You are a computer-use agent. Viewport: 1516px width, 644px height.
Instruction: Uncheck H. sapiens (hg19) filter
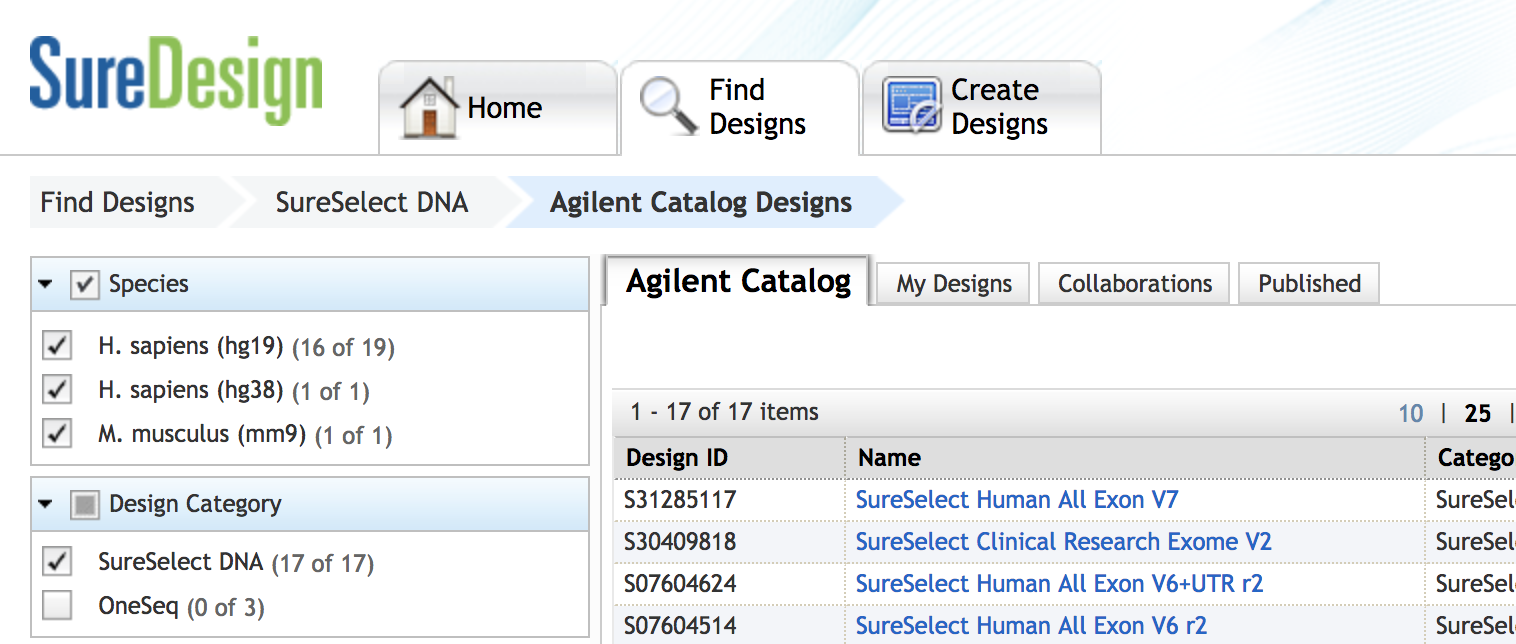click(x=57, y=347)
